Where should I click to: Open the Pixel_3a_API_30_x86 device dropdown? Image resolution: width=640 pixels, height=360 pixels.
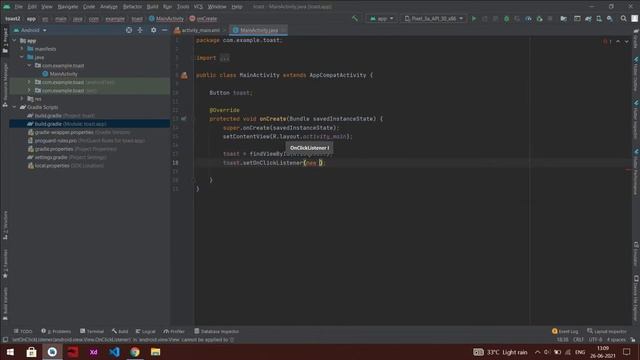point(434,18)
